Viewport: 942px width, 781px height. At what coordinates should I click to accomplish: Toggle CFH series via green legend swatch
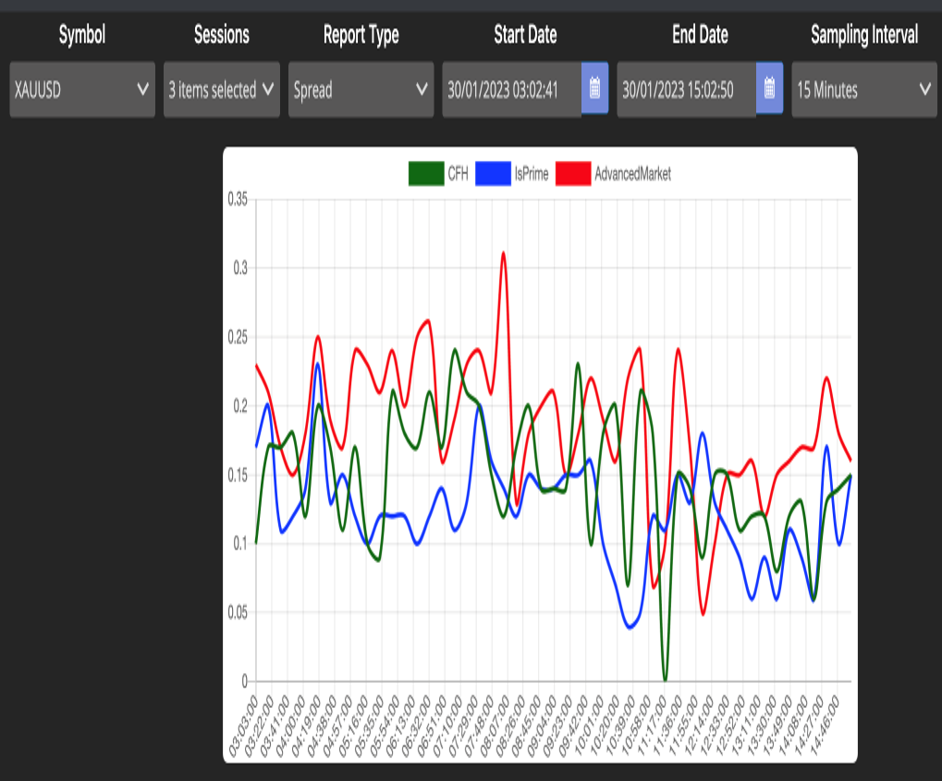point(425,173)
